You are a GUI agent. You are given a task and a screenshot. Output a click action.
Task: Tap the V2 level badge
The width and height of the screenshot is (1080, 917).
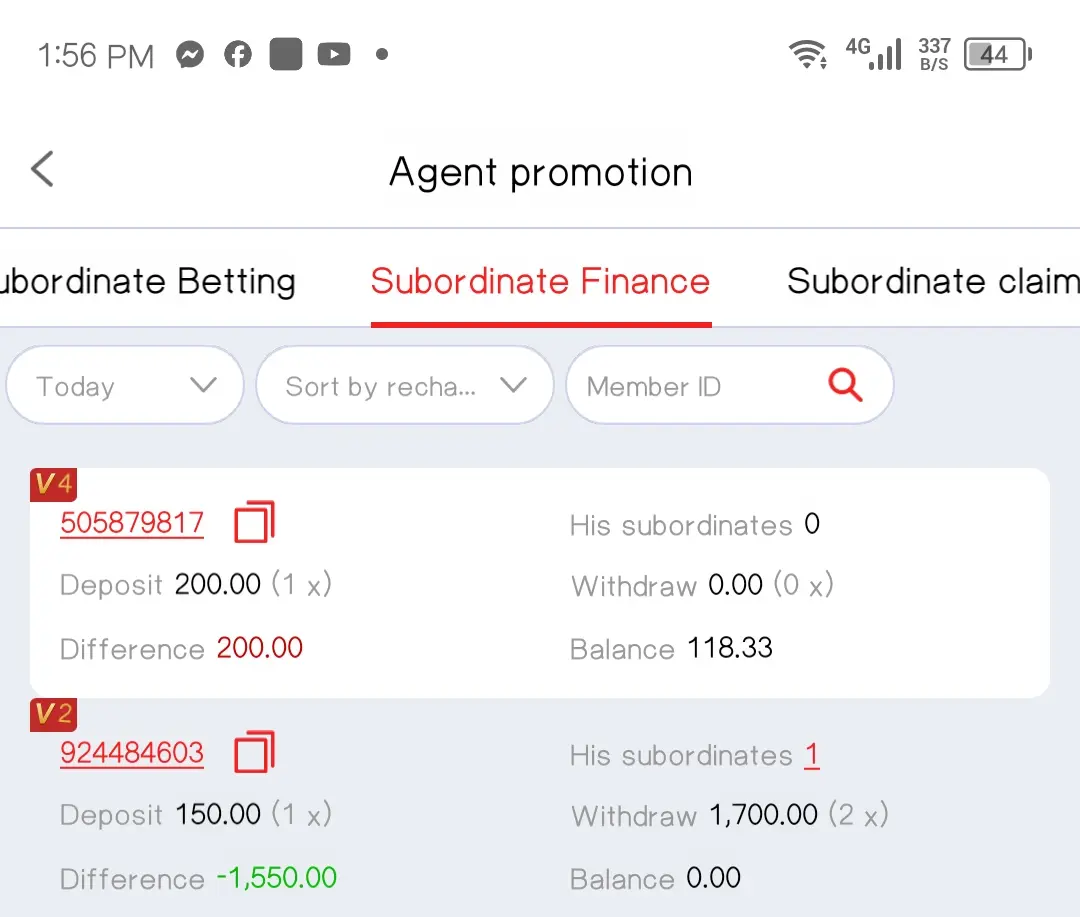[x=54, y=714]
